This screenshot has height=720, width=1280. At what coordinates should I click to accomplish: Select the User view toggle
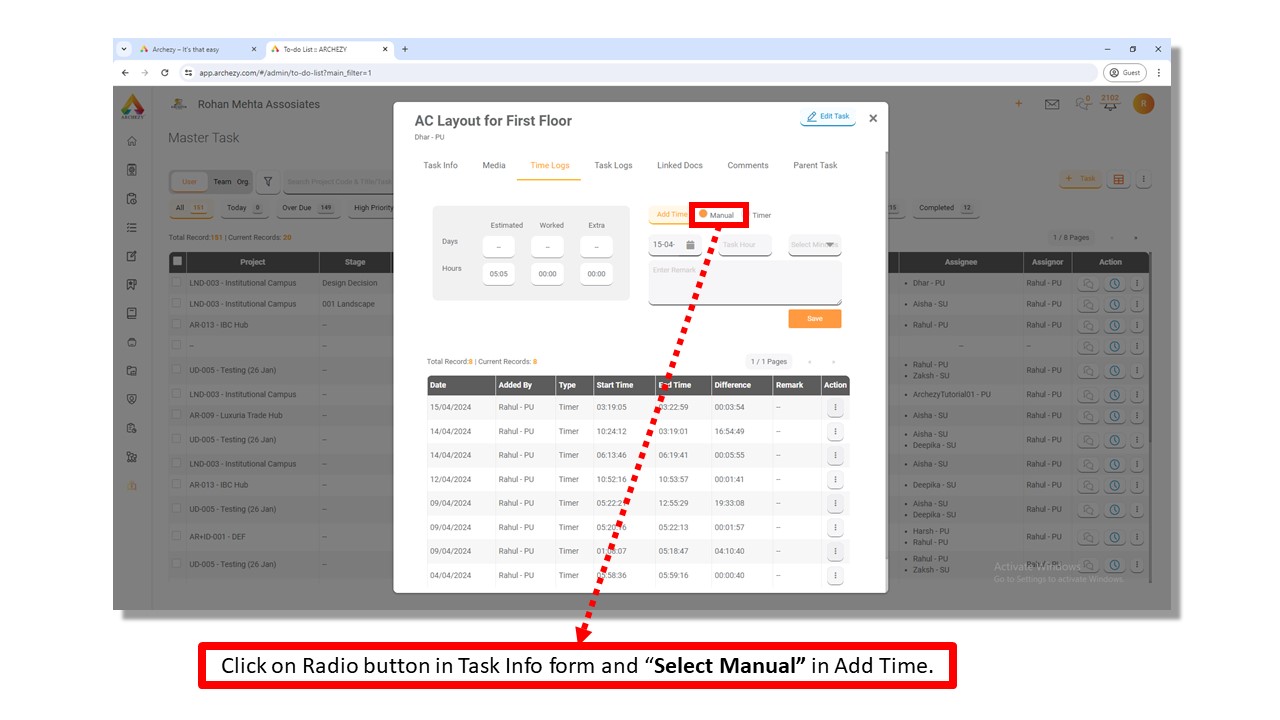pos(189,182)
